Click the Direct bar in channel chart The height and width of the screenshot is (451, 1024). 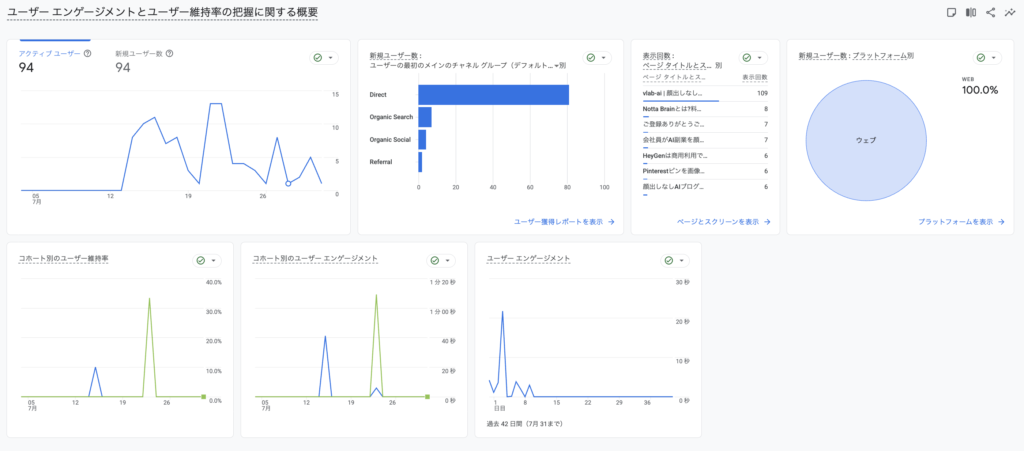point(494,95)
